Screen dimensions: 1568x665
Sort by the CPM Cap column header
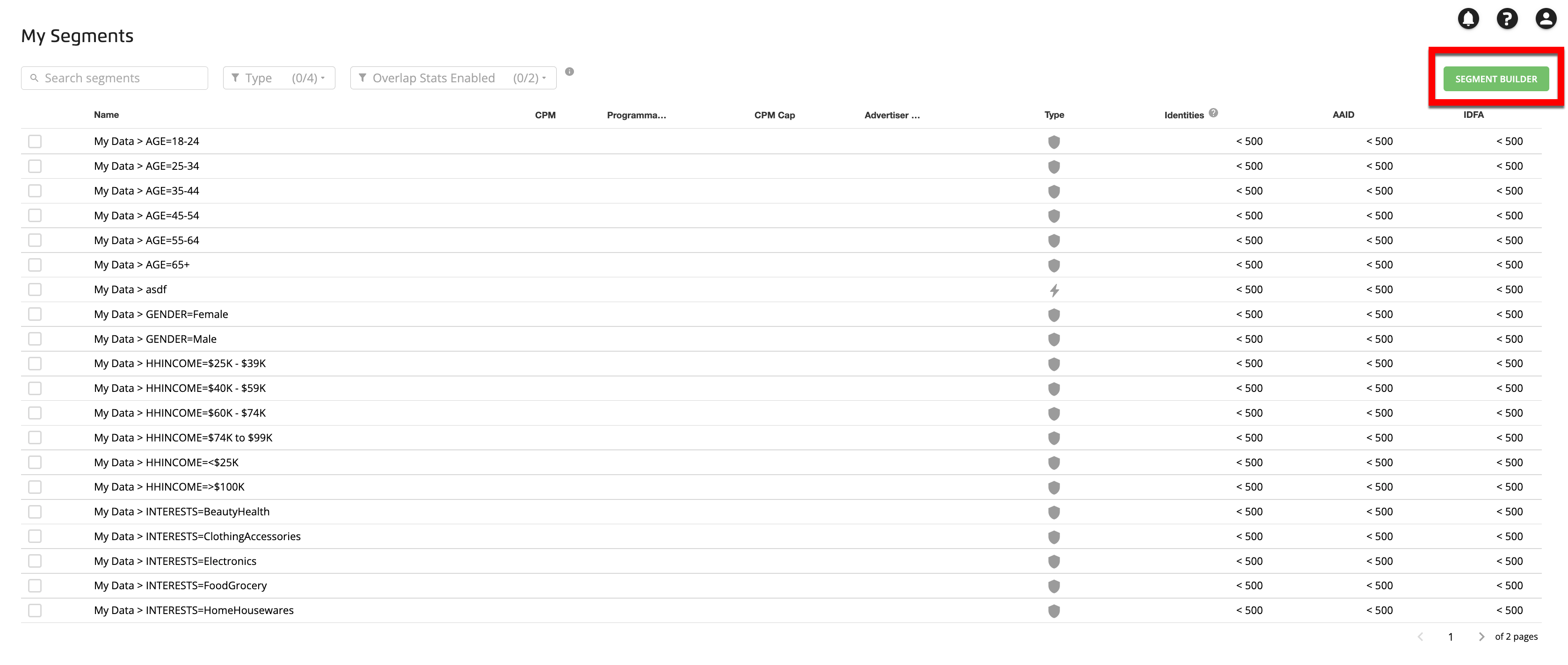(774, 115)
